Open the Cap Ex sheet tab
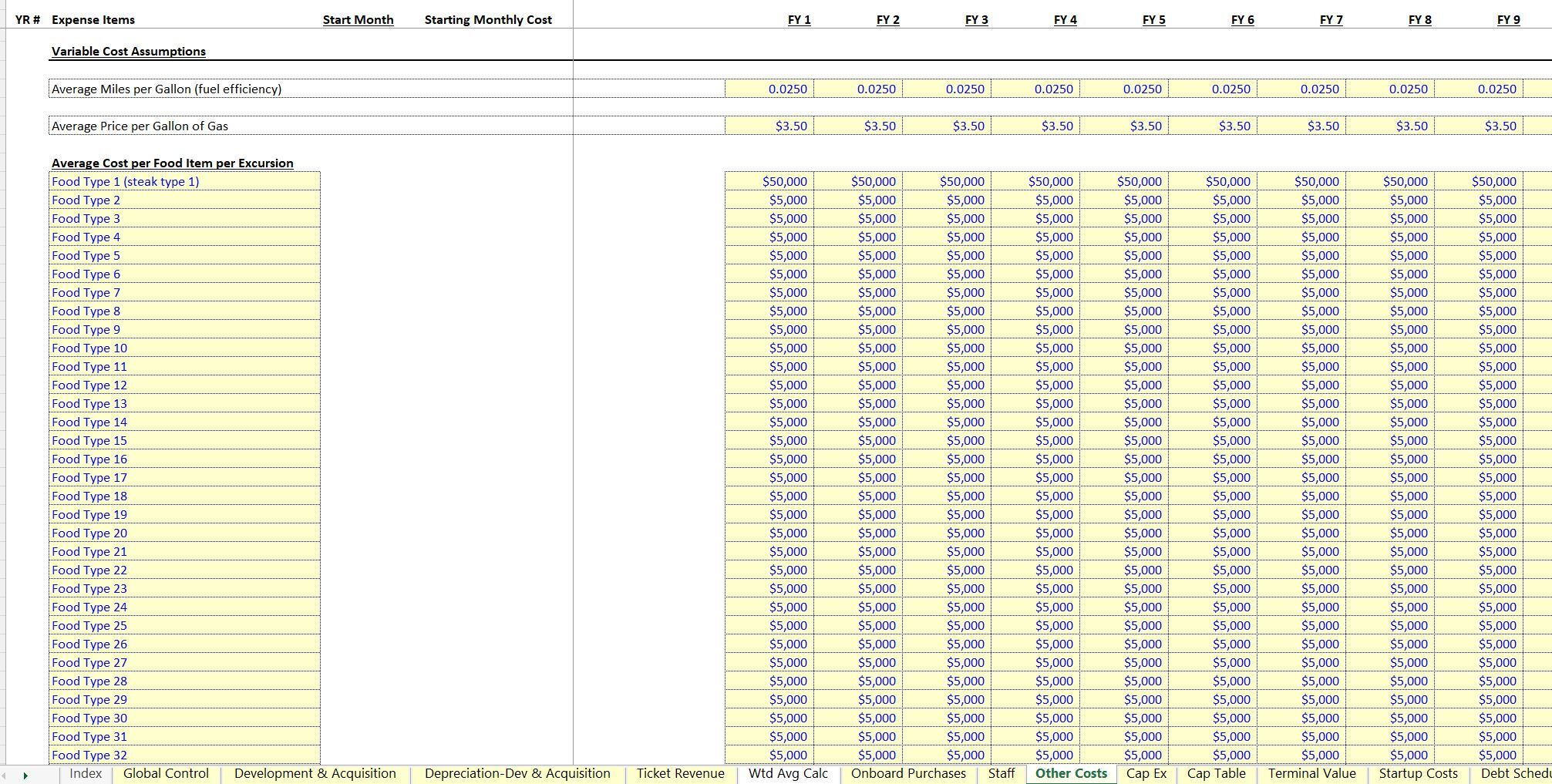The image size is (1552, 784). pos(1146,773)
